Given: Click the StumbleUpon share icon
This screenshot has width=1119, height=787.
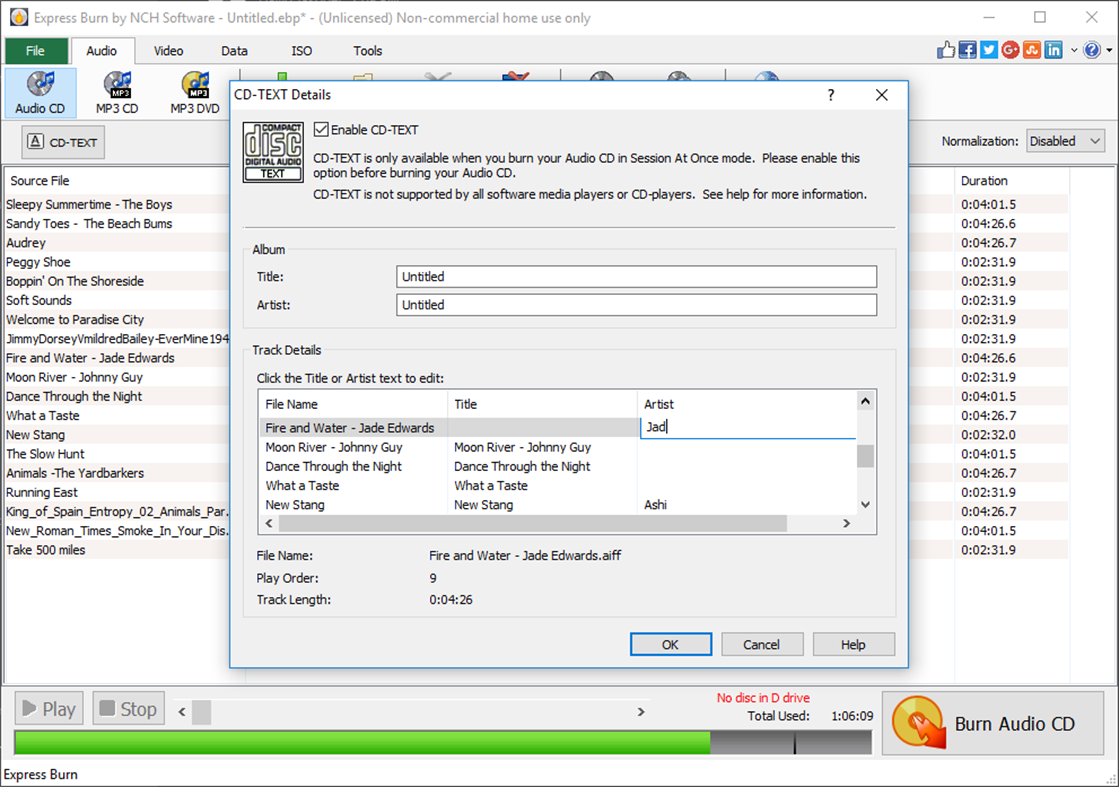Looking at the screenshot, I should 1031,49.
